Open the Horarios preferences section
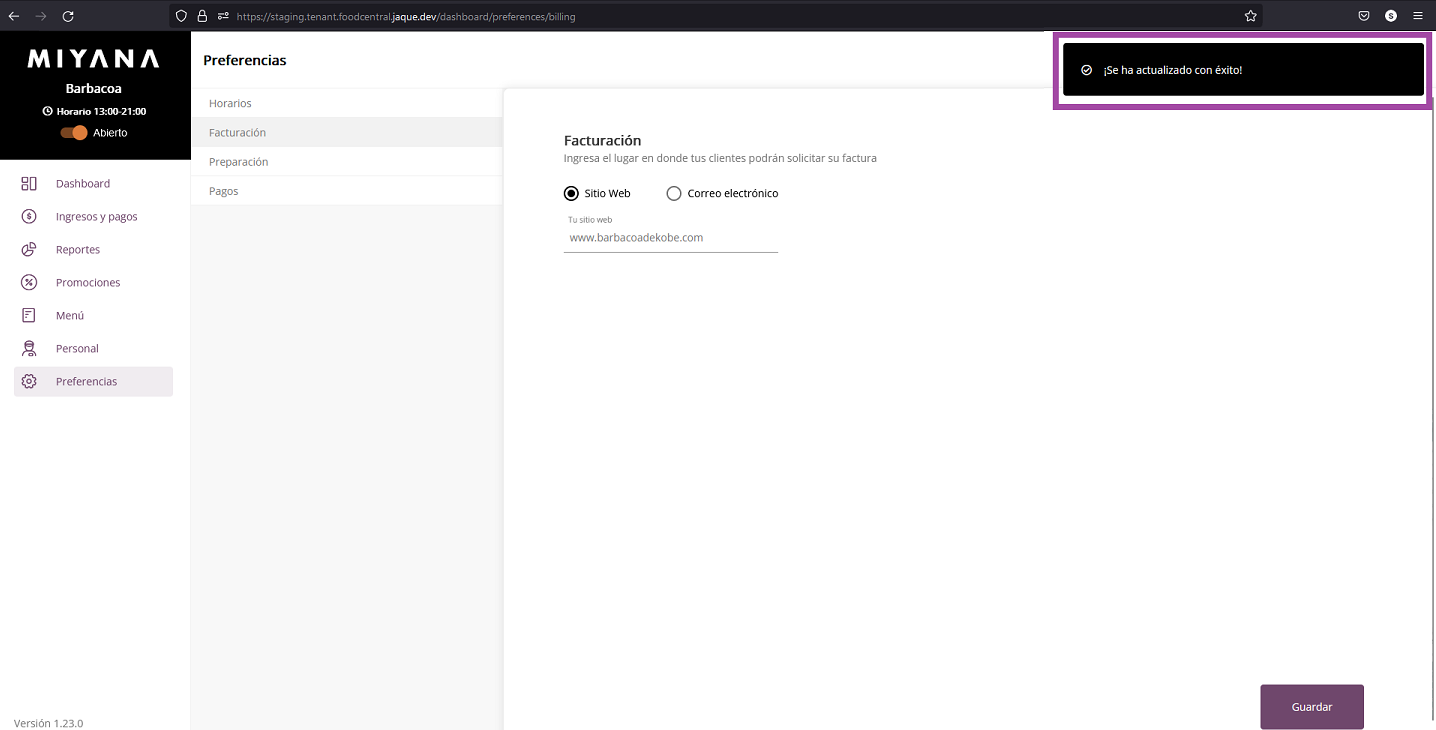Viewport: 1436px width, 730px height. (346, 103)
